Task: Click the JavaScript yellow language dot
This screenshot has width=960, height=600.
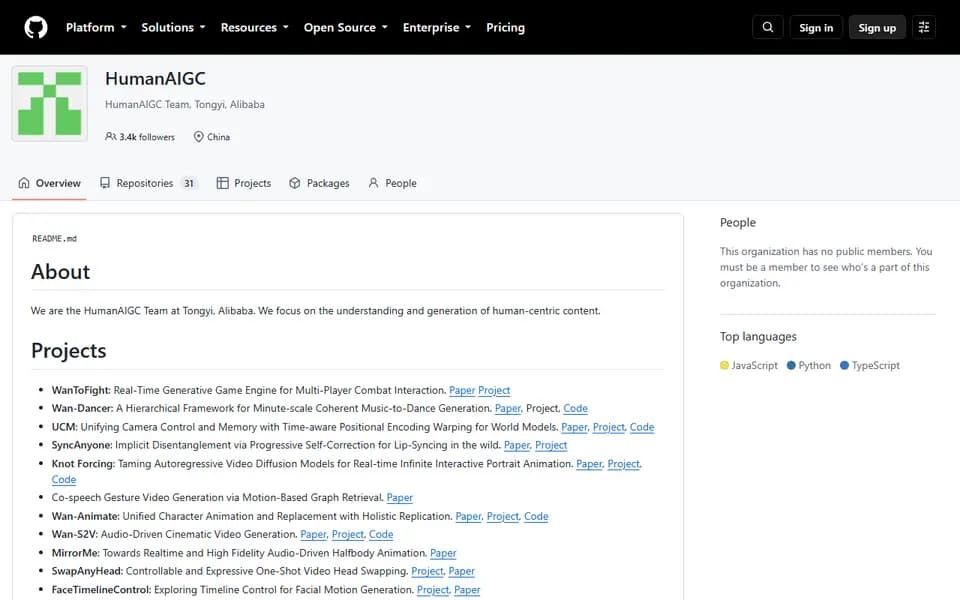Action: [x=724, y=366]
